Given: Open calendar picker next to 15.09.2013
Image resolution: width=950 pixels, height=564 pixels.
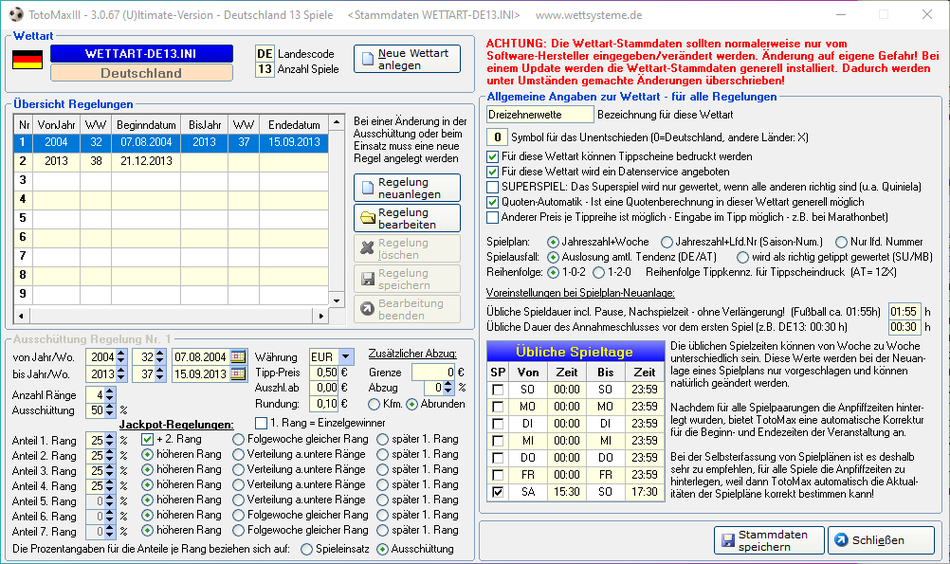Looking at the screenshot, I should click(x=239, y=374).
